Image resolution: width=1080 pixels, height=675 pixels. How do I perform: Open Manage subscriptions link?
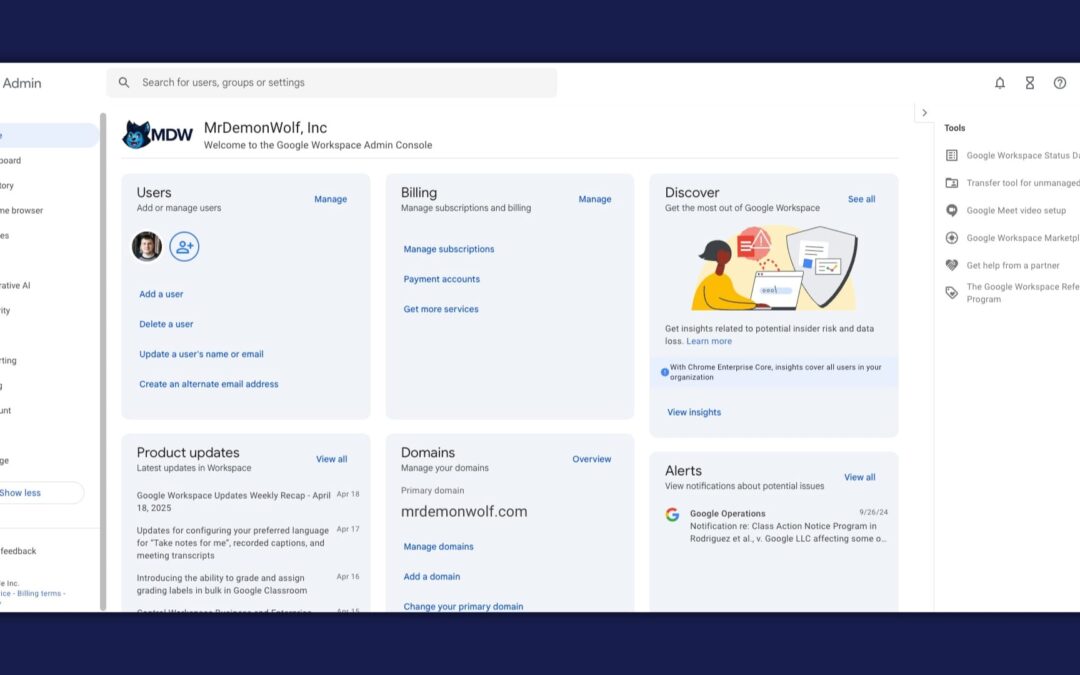(448, 249)
